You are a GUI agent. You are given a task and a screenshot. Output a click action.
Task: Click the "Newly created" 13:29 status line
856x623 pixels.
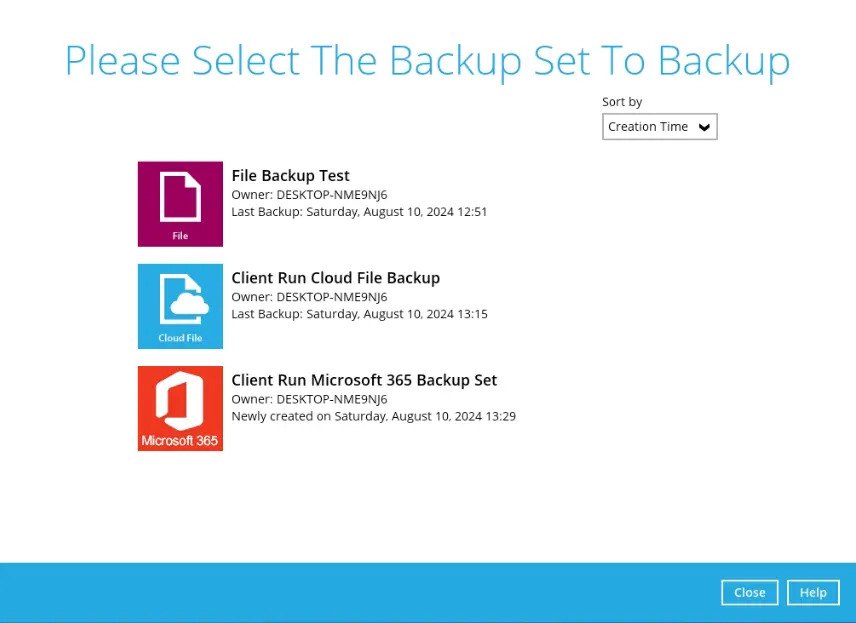[x=373, y=416]
